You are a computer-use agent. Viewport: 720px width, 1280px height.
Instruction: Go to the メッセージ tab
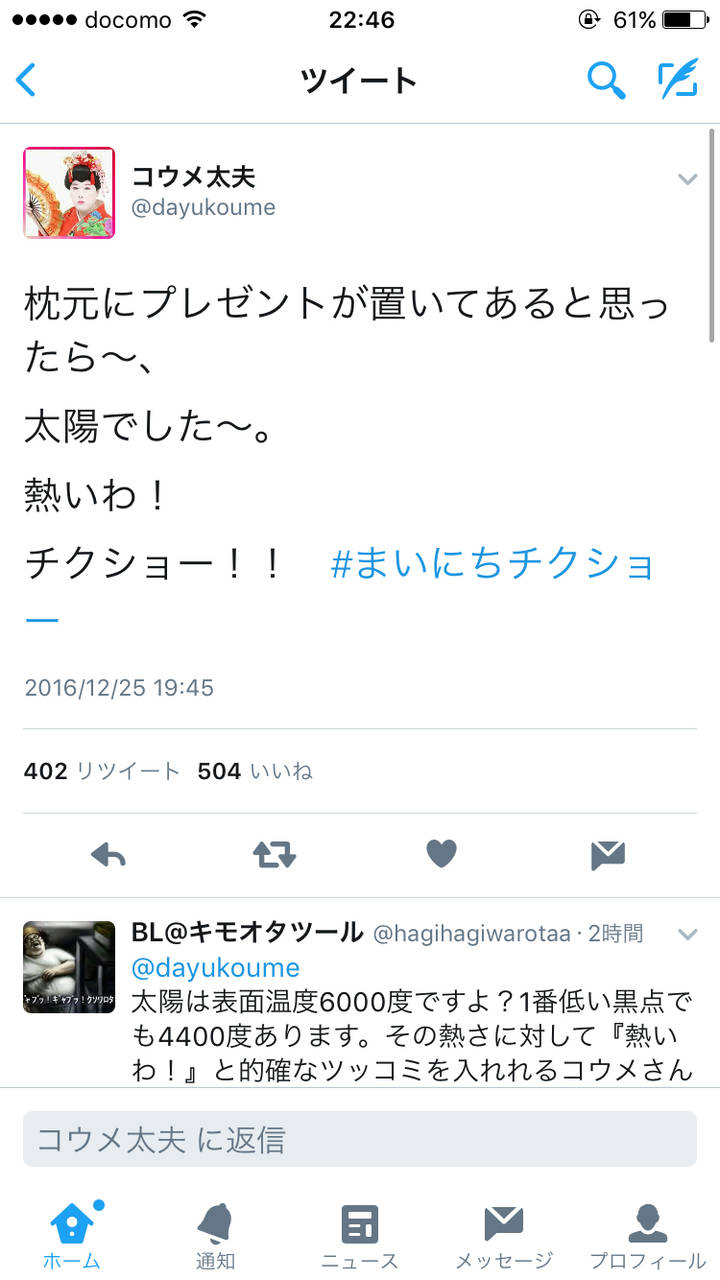[x=504, y=1235]
